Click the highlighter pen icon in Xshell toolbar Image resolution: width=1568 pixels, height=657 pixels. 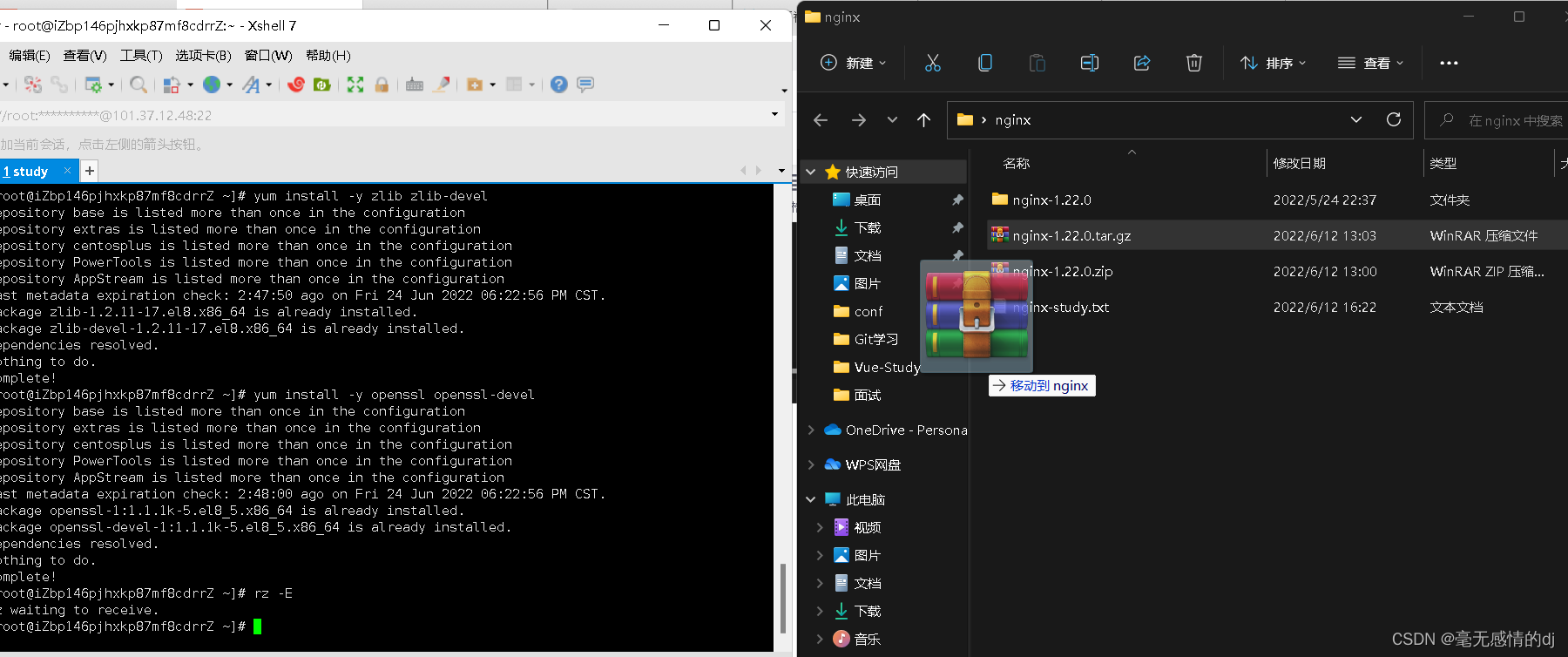(442, 85)
